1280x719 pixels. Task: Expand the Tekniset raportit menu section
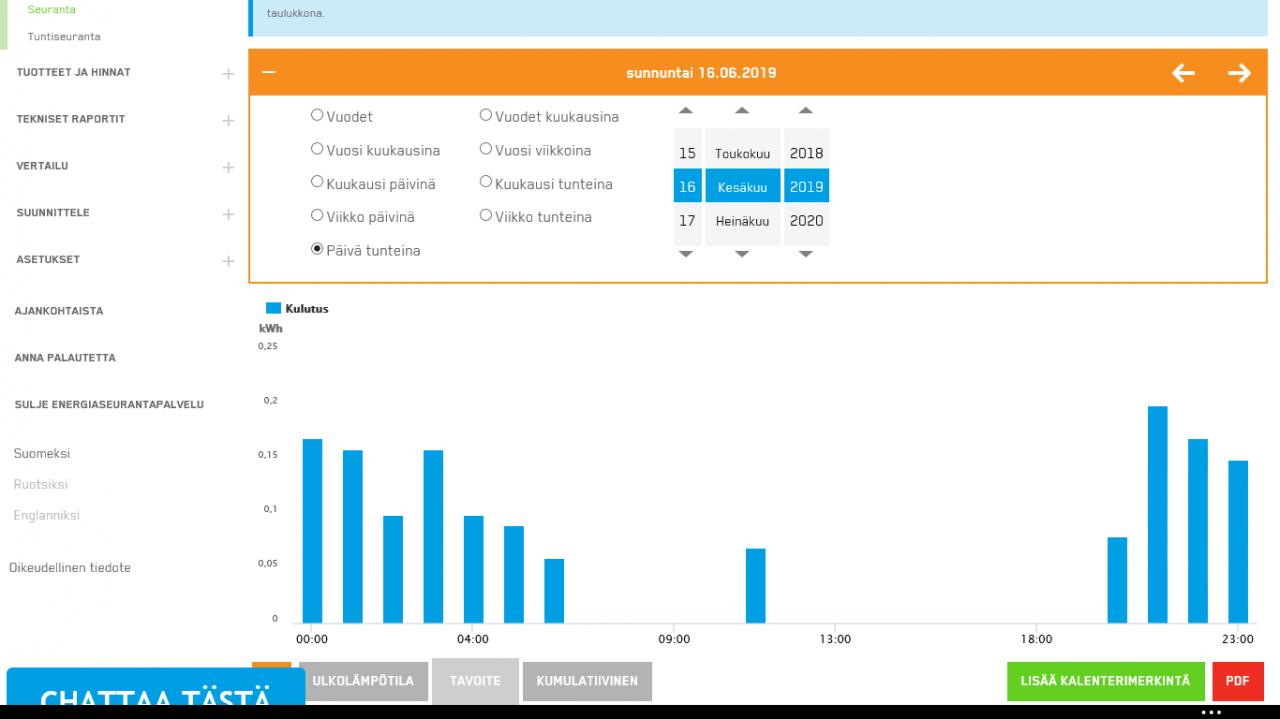(228, 120)
